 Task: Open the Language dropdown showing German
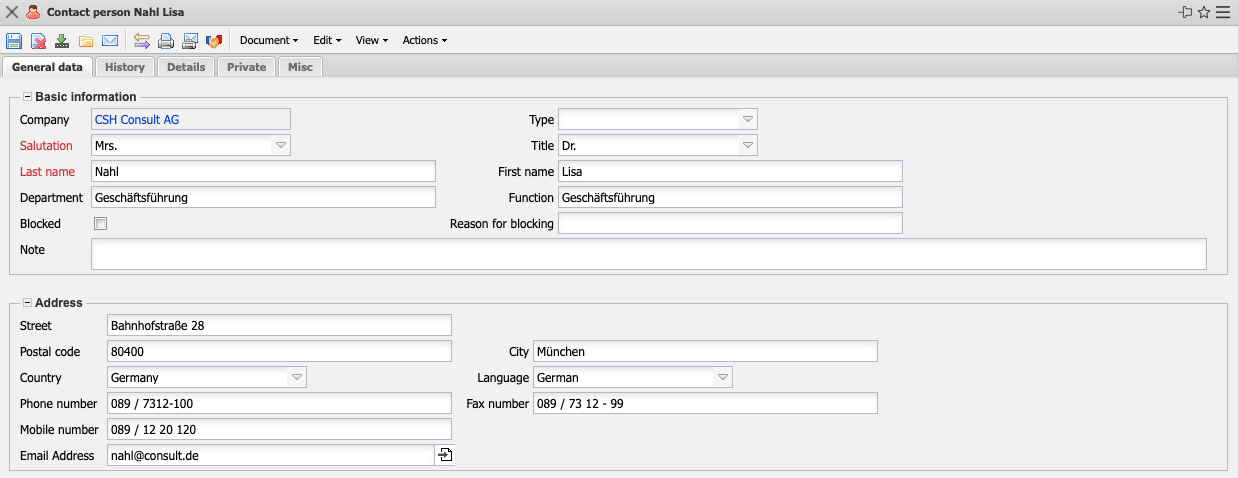[x=722, y=378]
